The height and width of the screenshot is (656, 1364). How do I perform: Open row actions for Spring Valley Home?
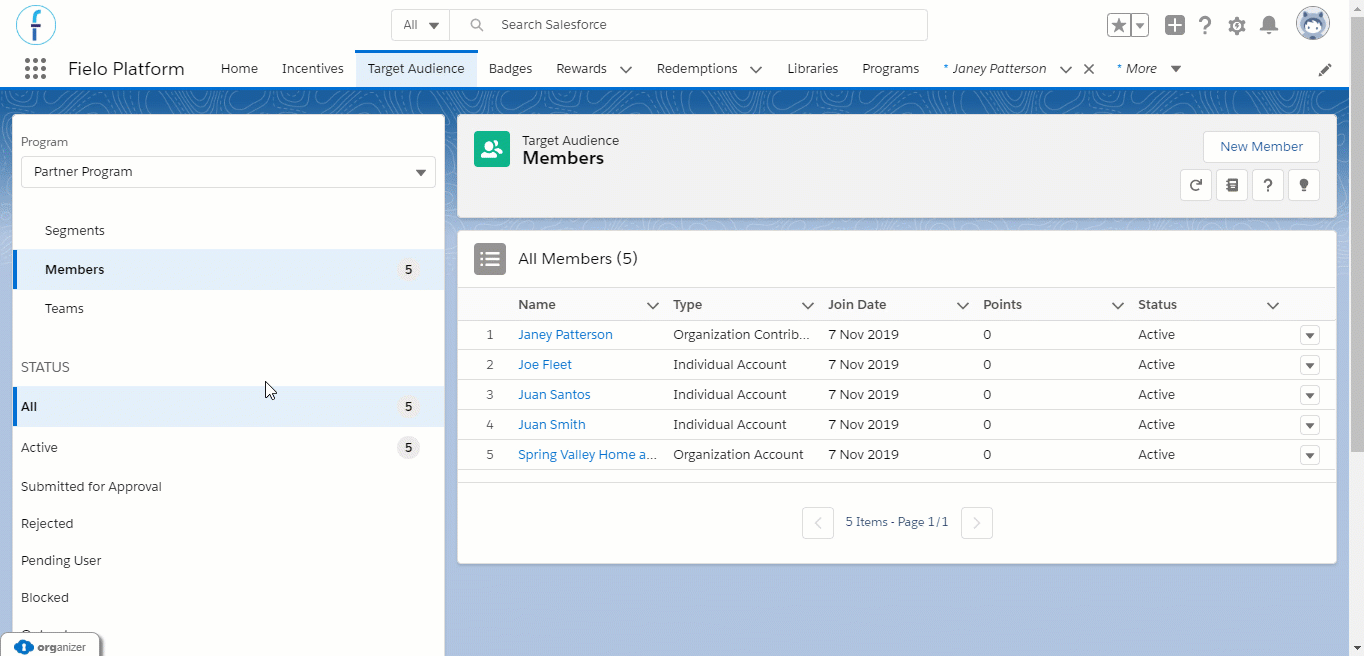(x=1310, y=456)
